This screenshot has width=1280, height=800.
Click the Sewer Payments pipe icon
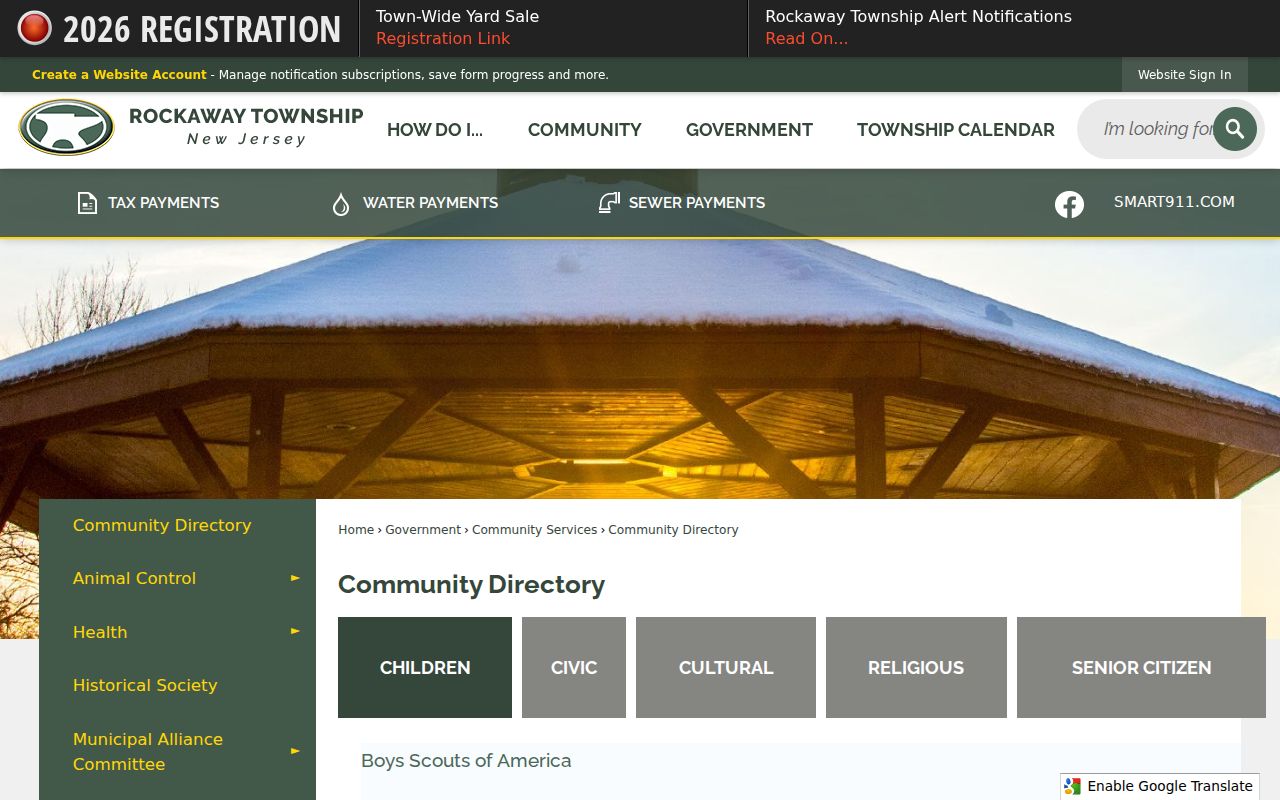[609, 202]
